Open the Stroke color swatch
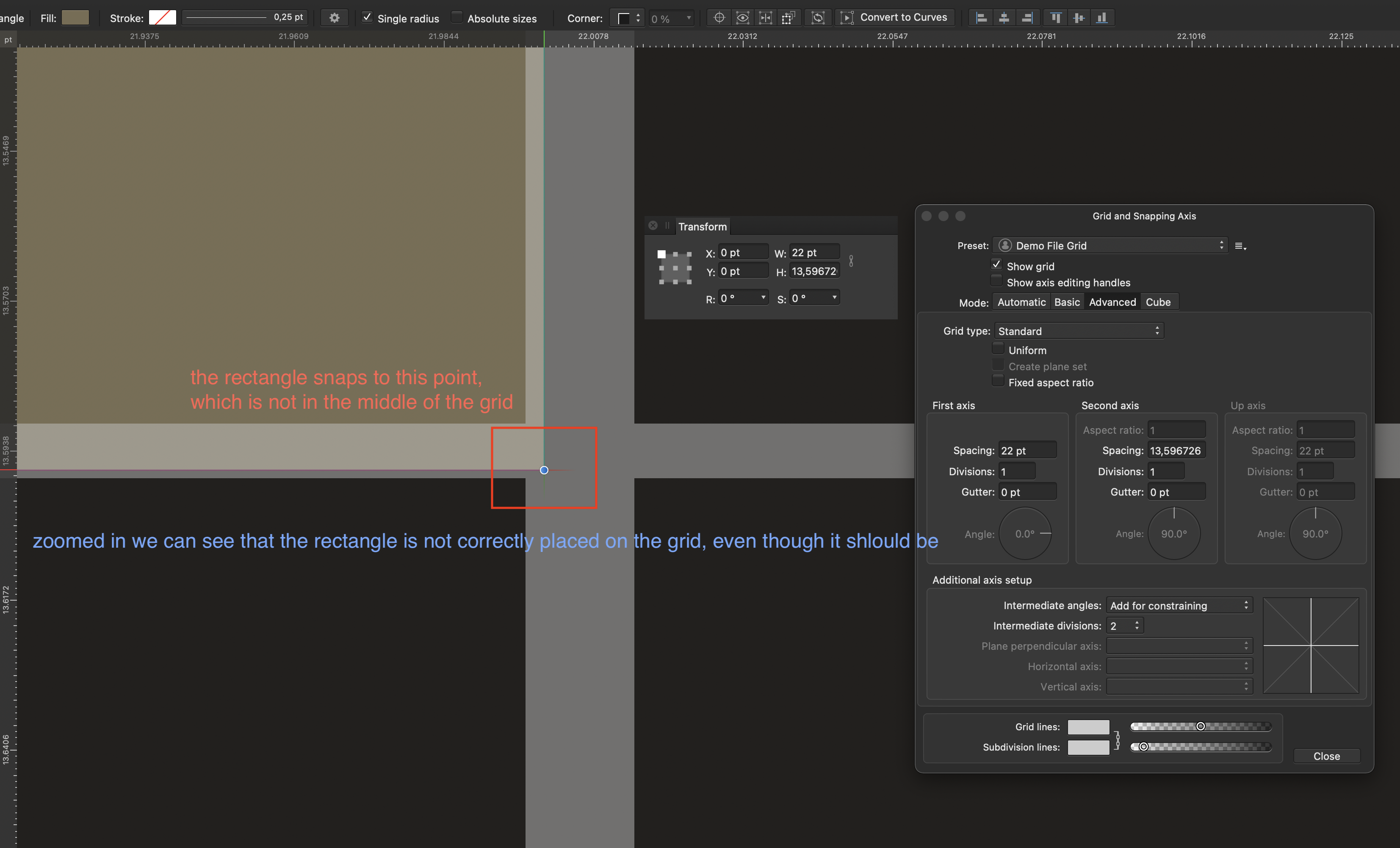Screen dimensions: 1400x848 (163, 18)
